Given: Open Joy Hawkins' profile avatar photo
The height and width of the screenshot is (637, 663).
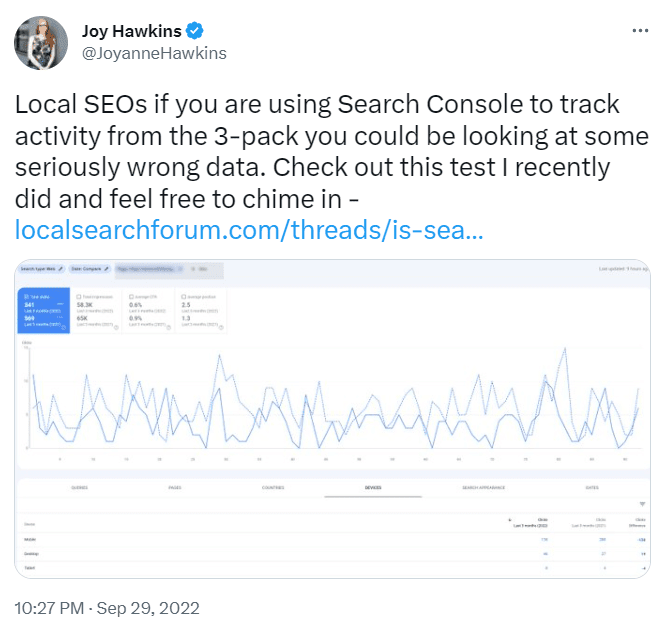Looking at the screenshot, I should pyautogui.click(x=41, y=43).
